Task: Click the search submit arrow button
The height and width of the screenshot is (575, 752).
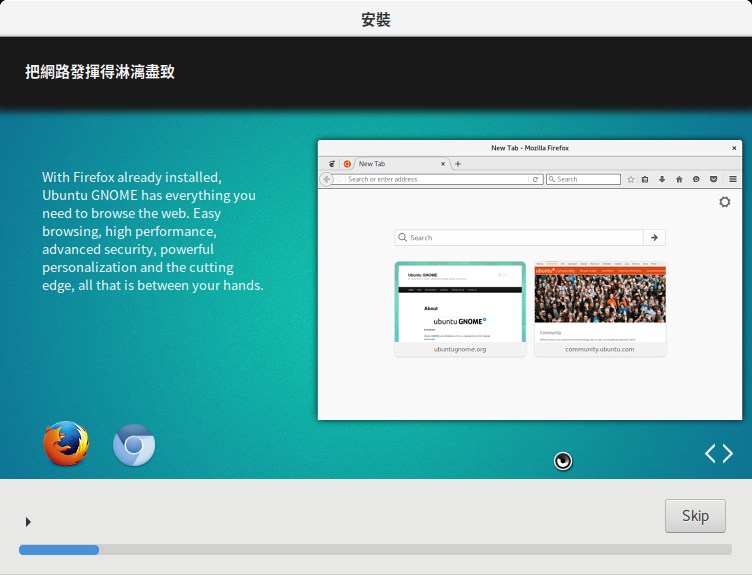Action: click(654, 238)
